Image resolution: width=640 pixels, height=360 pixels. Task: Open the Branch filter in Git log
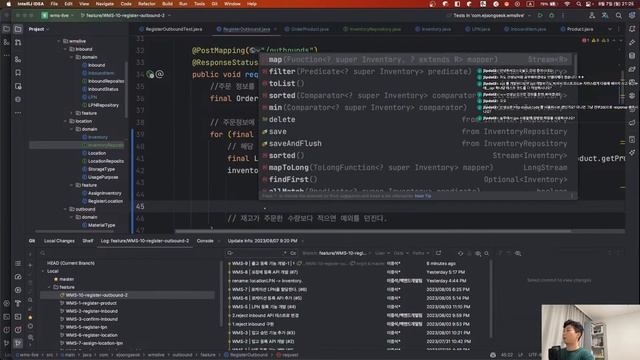336,253
